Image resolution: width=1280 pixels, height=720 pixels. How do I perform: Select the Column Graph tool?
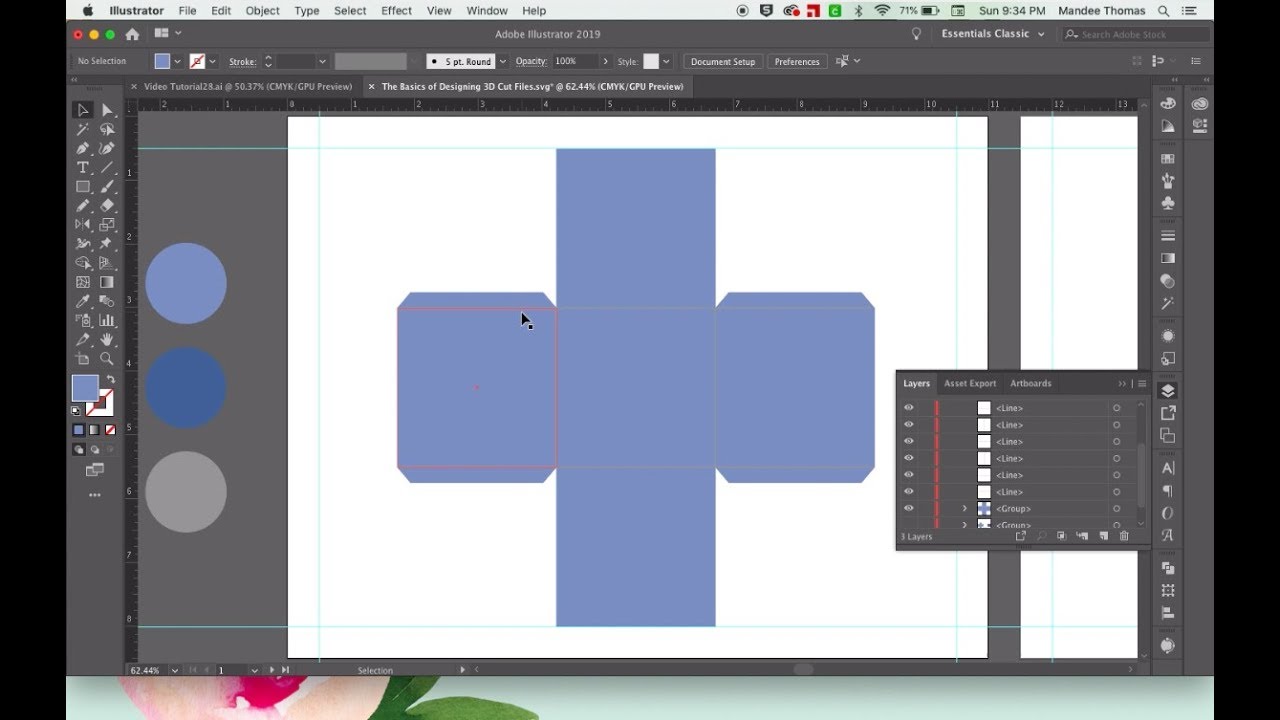106,320
